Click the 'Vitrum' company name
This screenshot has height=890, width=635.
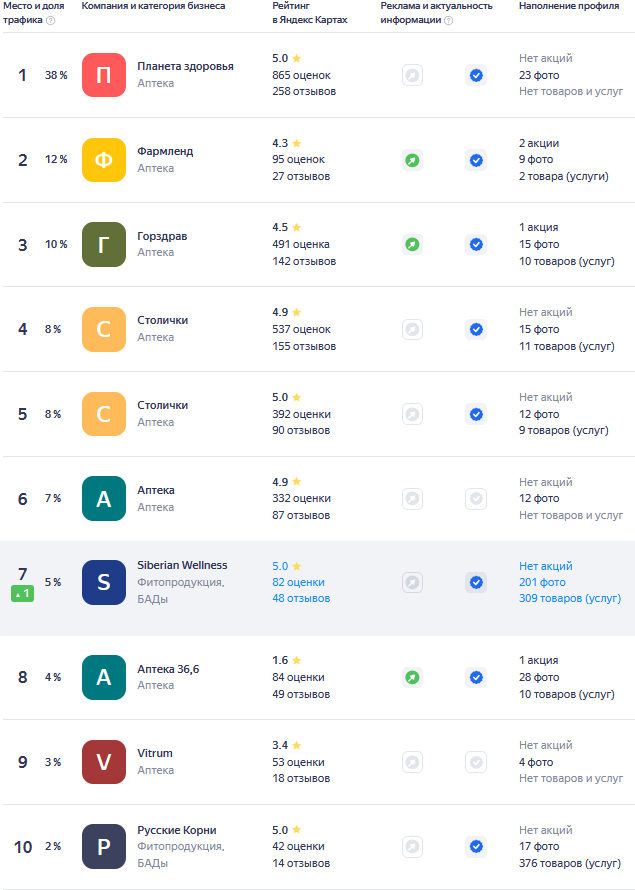(x=155, y=753)
